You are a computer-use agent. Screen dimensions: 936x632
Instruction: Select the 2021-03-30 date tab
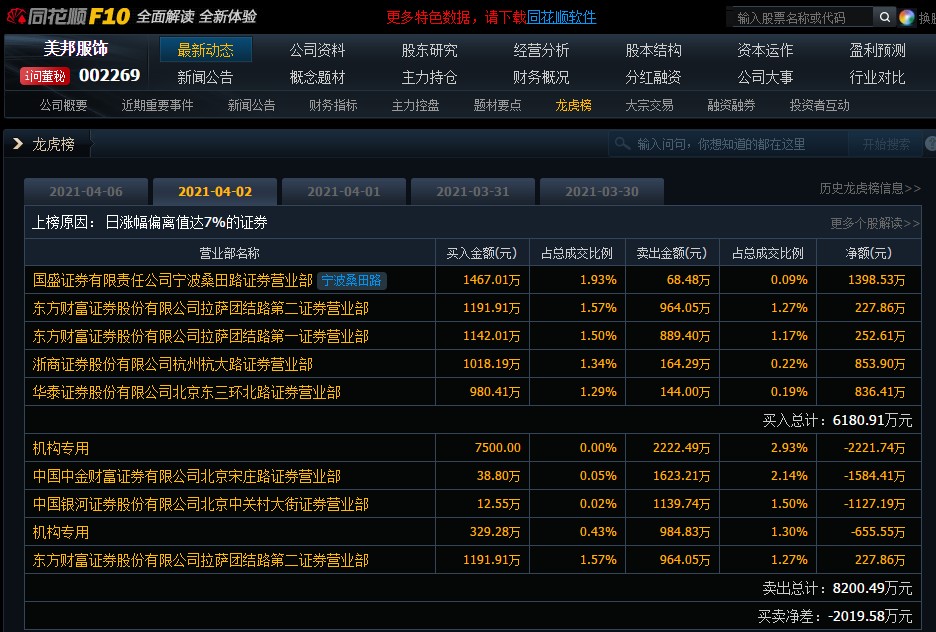click(602, 192)
